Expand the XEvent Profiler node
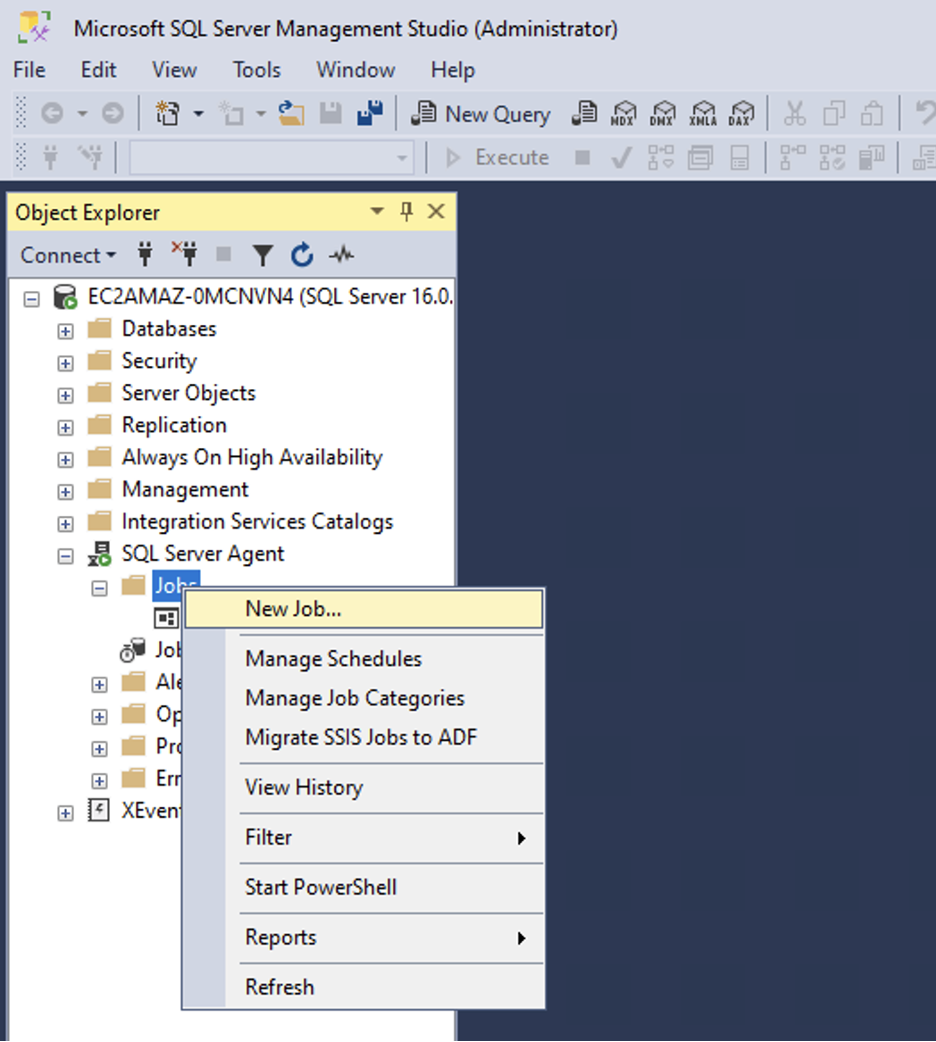Image resolution: width=936 pixels, height=1042 pixels. click(65, 813)
